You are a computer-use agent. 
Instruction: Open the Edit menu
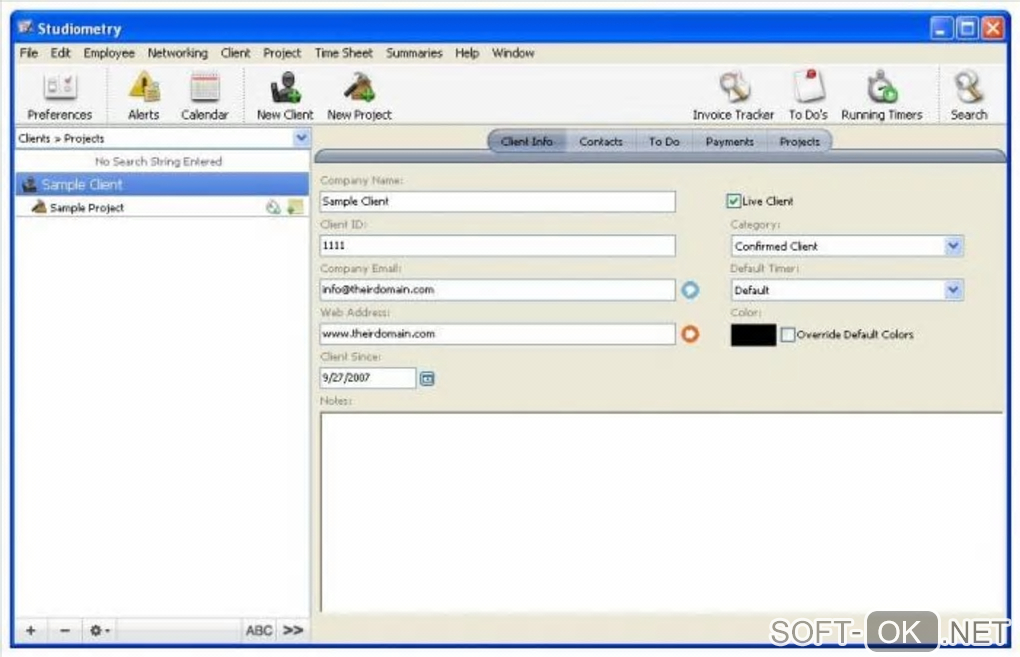pos(60,53)
